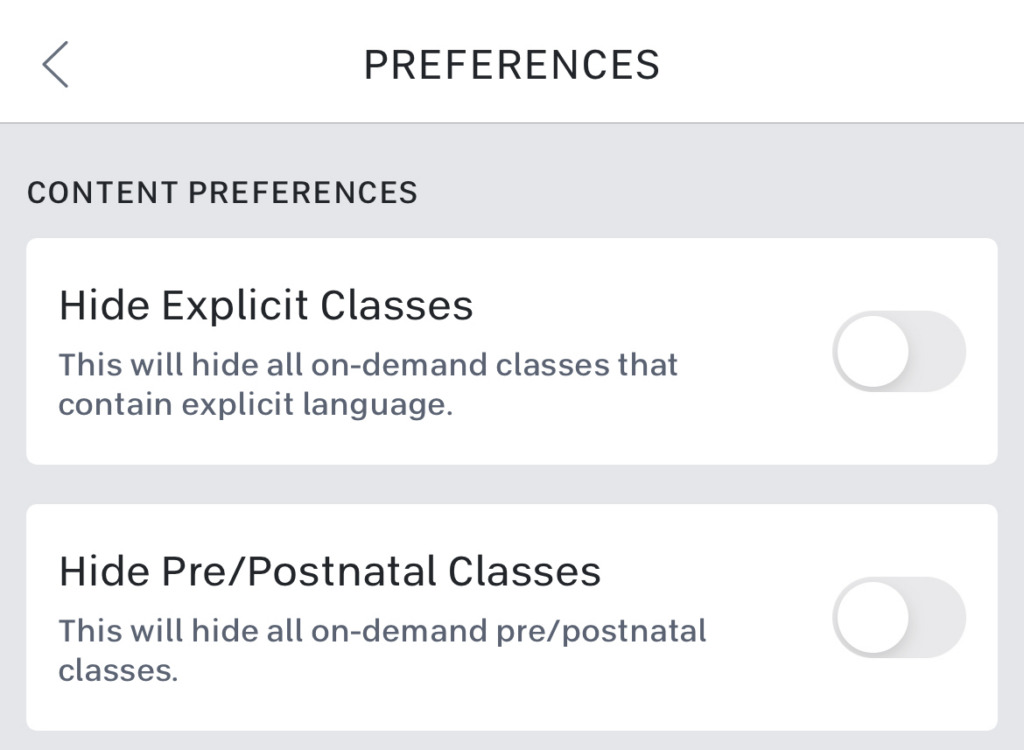The image size is (1024, 750).
Task: Open the Hide Explicit Classes settings card
Action: [400, 350]
